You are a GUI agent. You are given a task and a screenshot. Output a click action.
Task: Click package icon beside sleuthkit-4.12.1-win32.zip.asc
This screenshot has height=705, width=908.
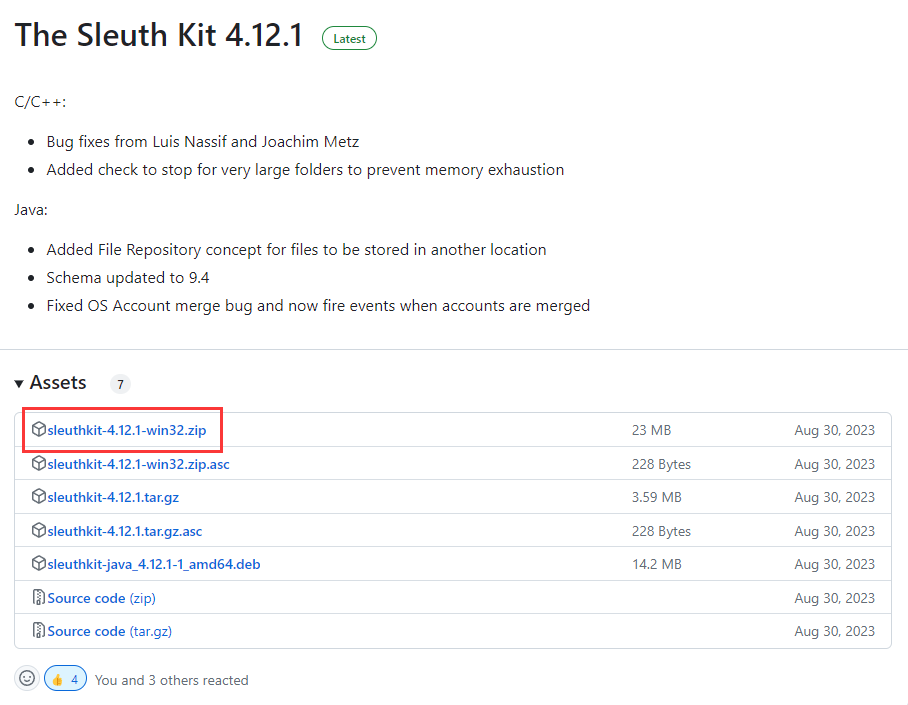click(39, 464)
